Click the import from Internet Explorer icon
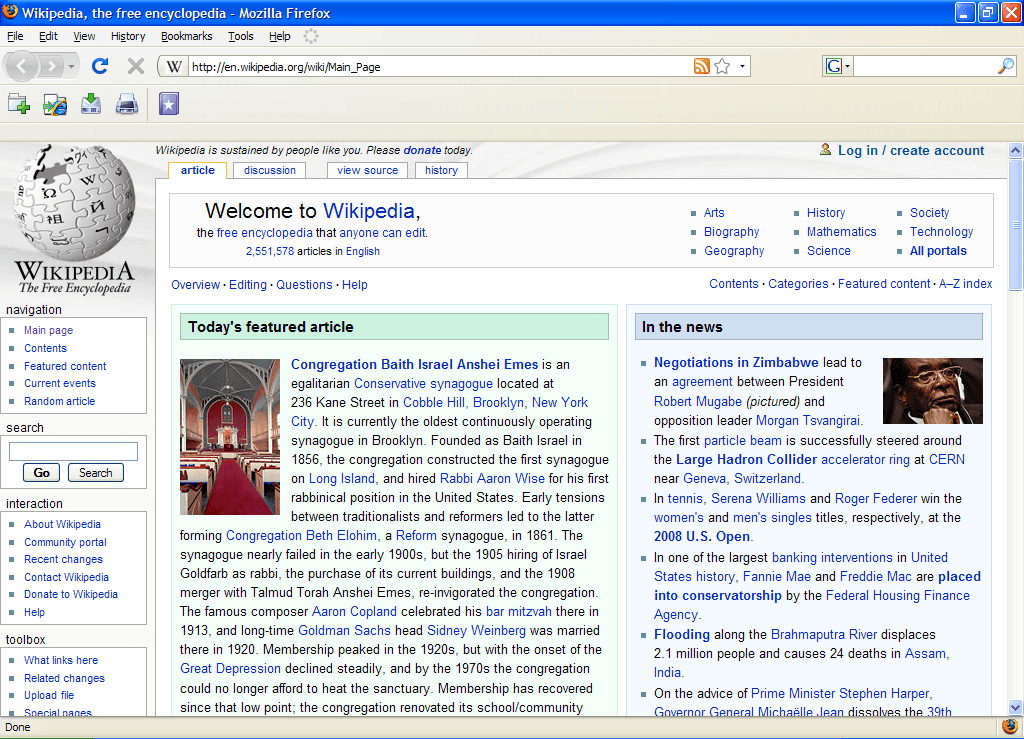This screenshot has width=1024, height=739. [55, 104]
